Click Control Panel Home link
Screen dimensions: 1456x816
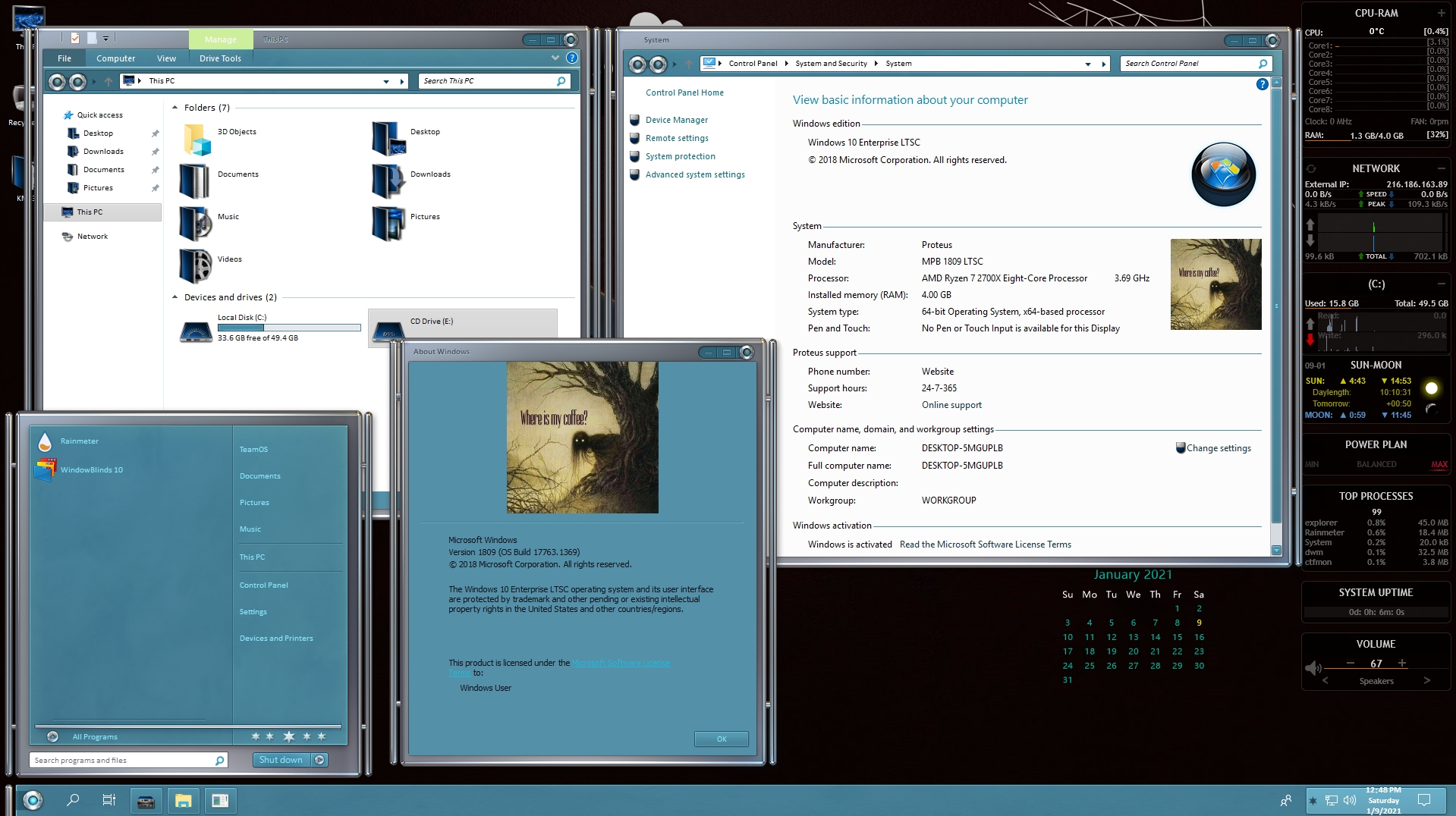pos(684,93)
